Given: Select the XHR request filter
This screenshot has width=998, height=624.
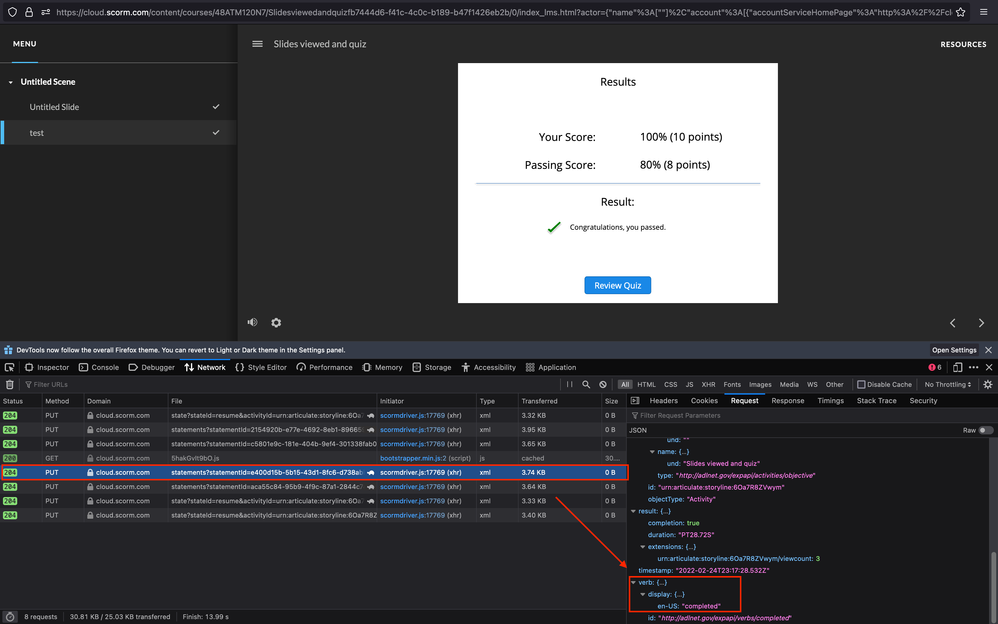Looking at the screenshot, I should pos(708,384).
